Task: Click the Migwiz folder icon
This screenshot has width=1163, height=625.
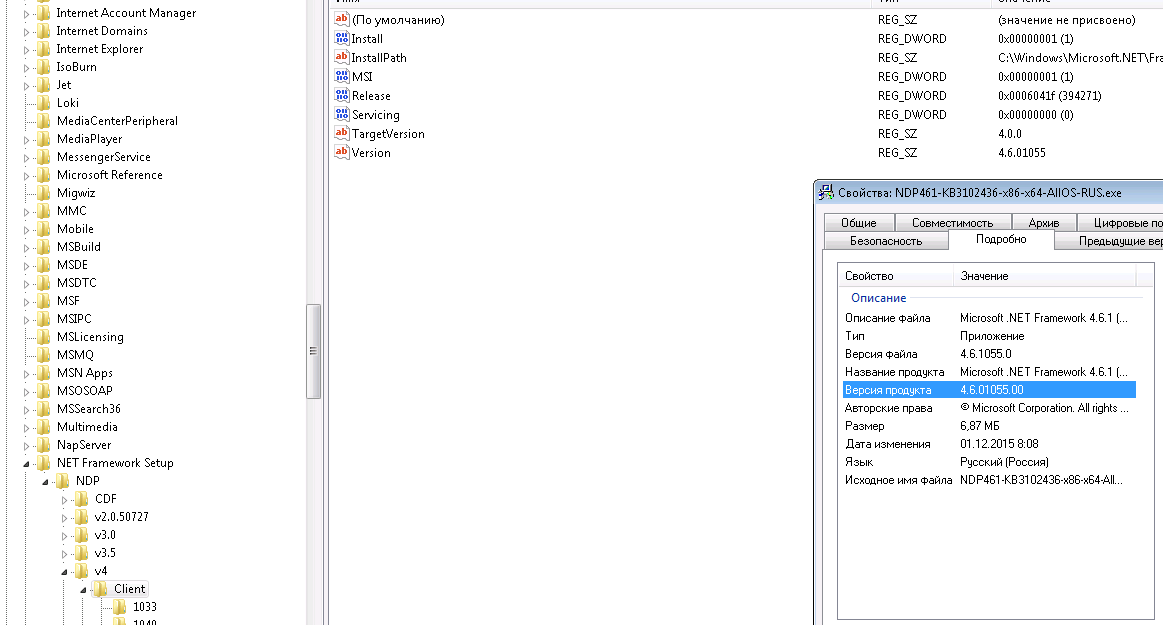Action: coord(45,193)
